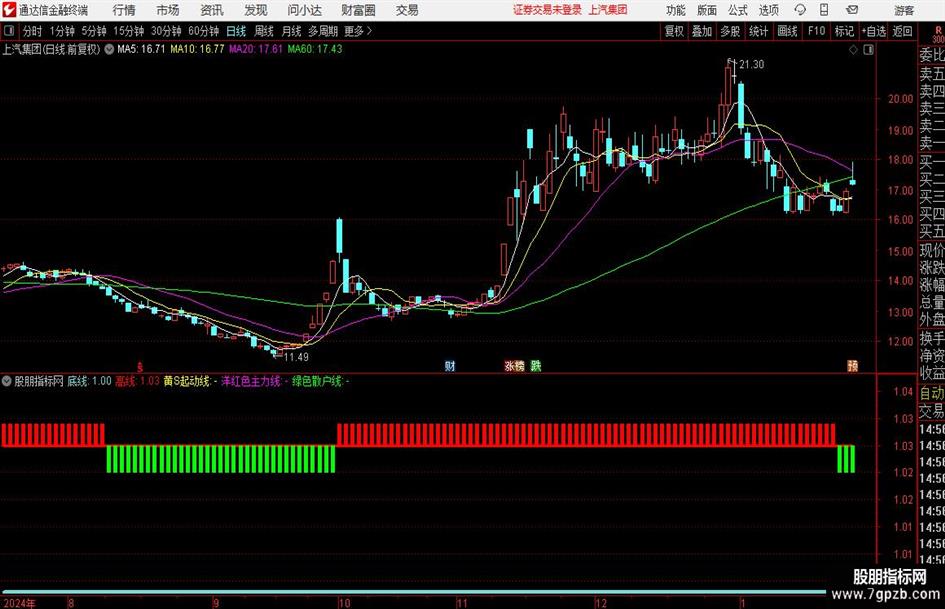Click the 财 marker below the chart
This screenshot has height=609, width=945.
pyautogui.click(x=450, y=366)
